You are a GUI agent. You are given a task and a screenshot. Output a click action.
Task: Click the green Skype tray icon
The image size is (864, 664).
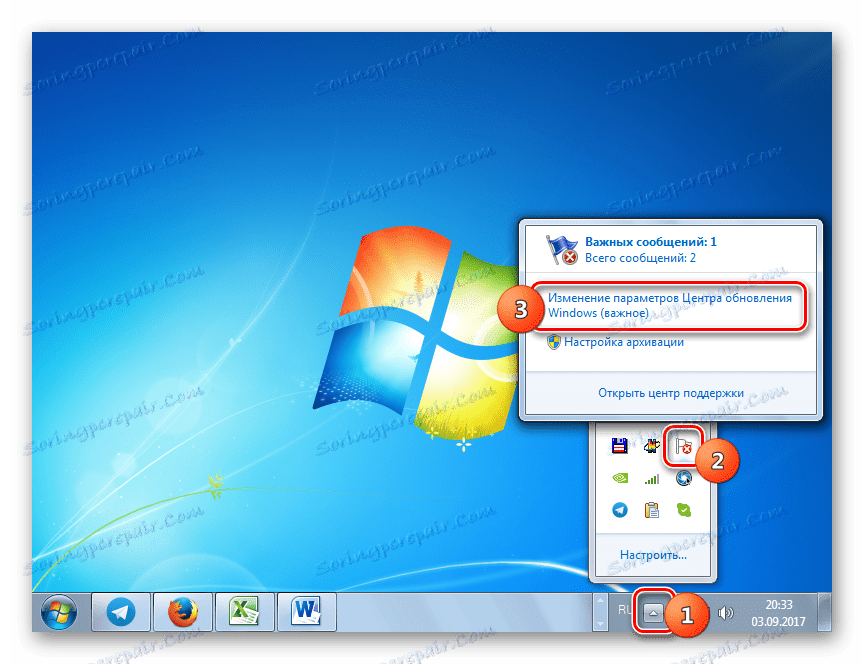(x=684, y=510)
